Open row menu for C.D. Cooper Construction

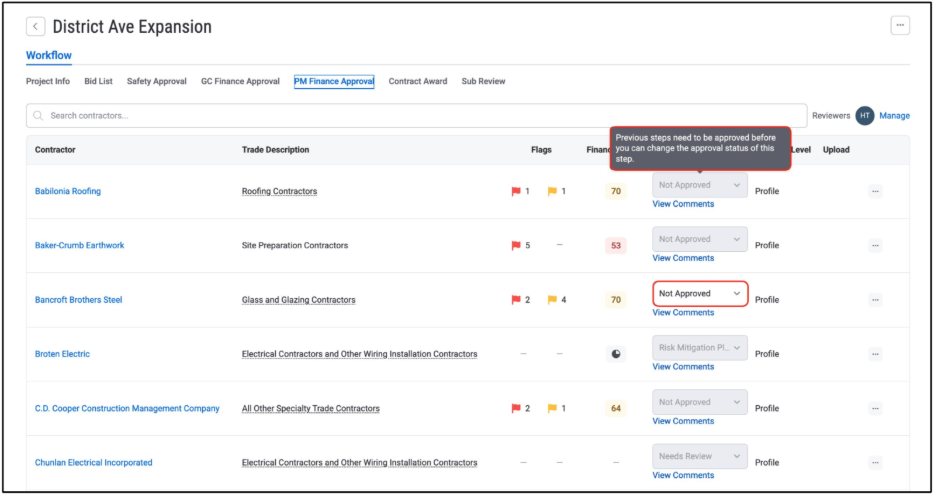pos(875,408)
